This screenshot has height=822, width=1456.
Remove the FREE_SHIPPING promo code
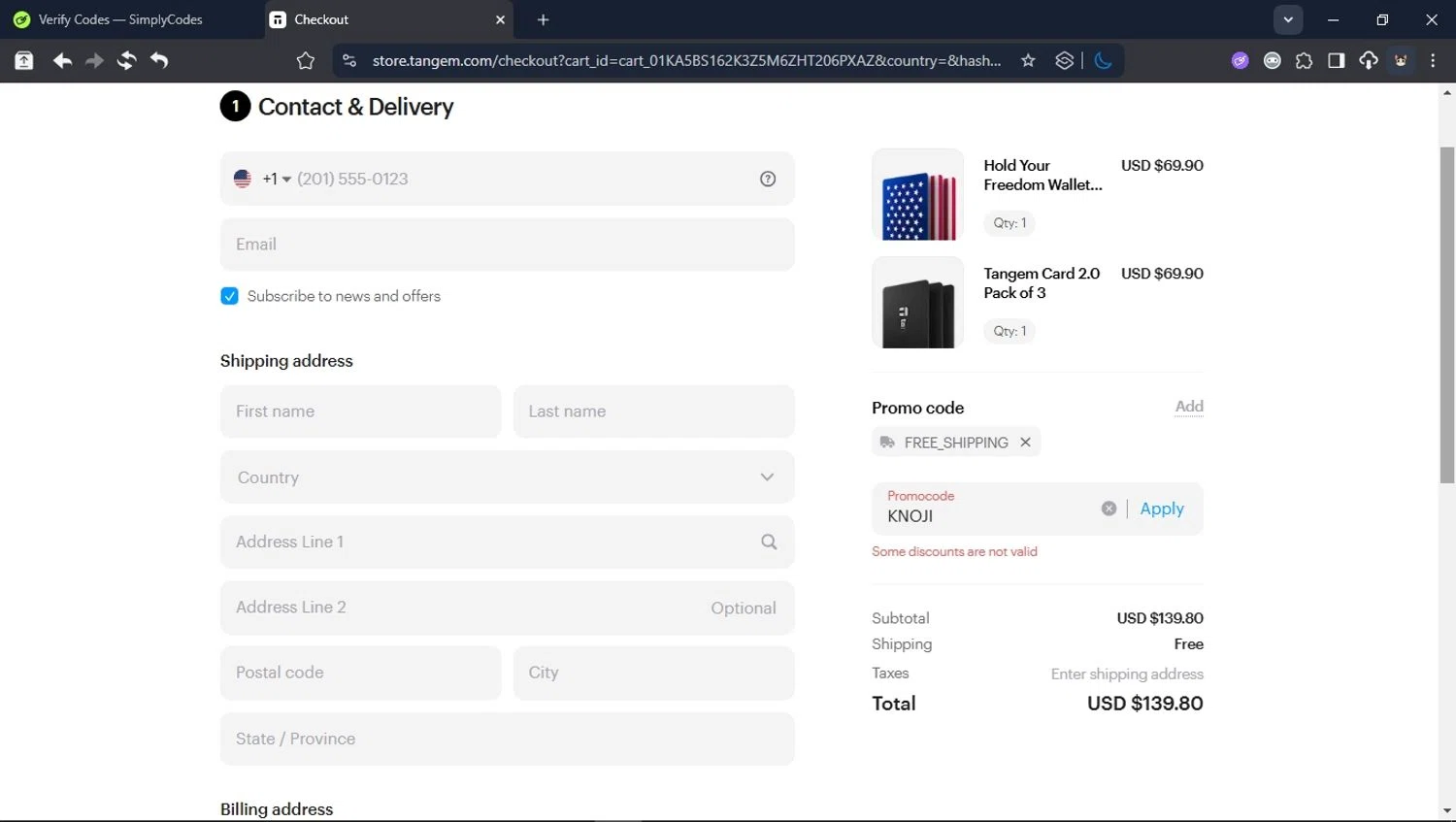coord(1025,443)
